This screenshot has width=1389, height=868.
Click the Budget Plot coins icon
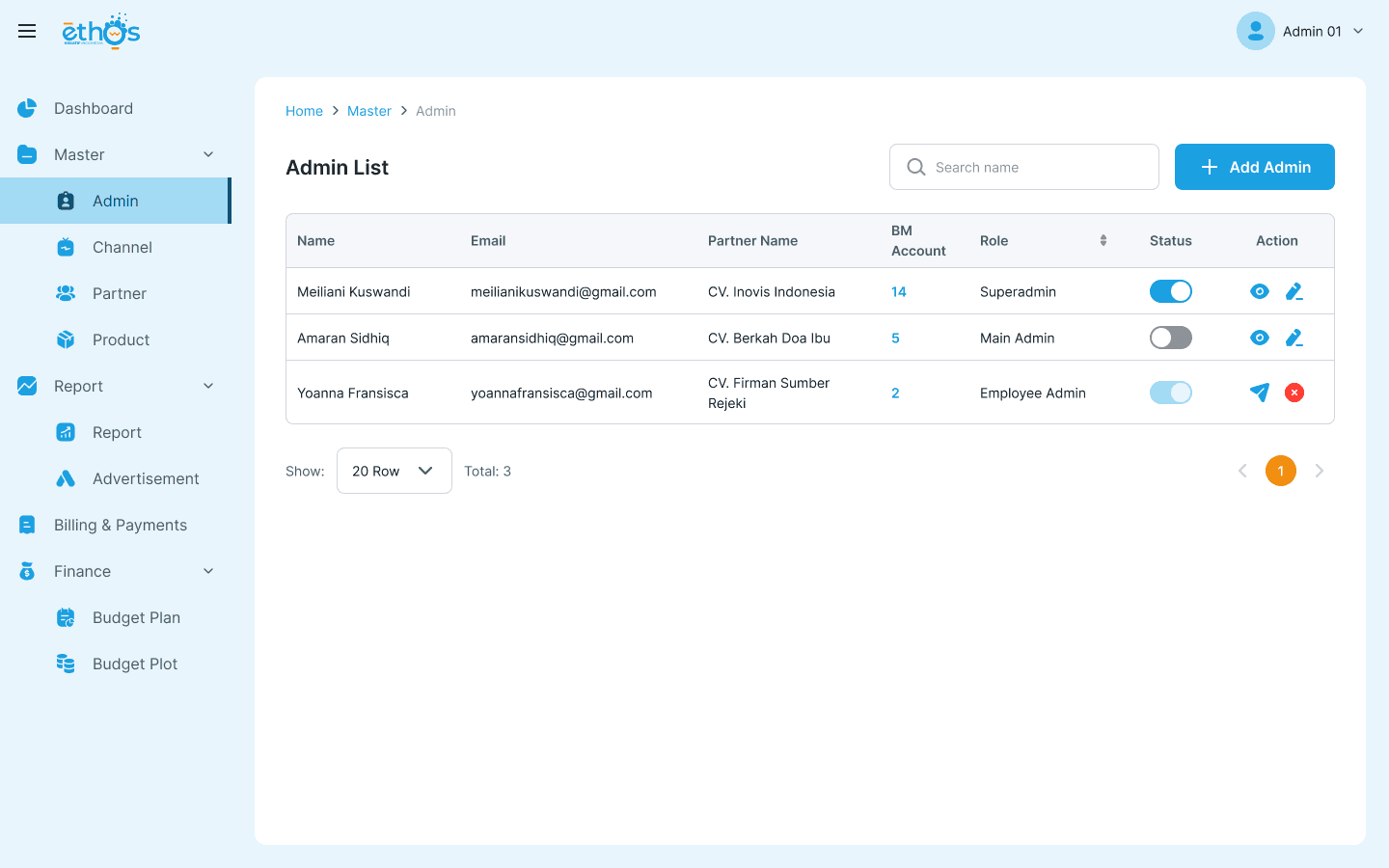click(66, 664)
